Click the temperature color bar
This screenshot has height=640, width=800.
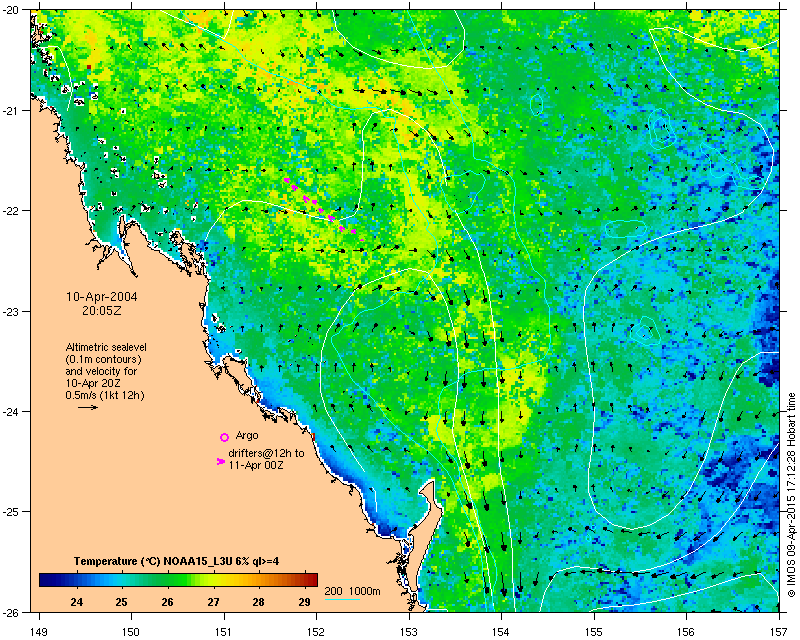pyautogui.click(x=178, y=580)
